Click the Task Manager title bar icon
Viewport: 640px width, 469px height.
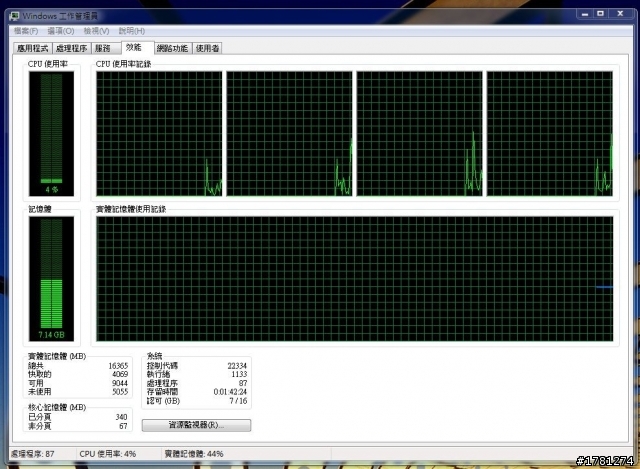click(x=14, y=16)
